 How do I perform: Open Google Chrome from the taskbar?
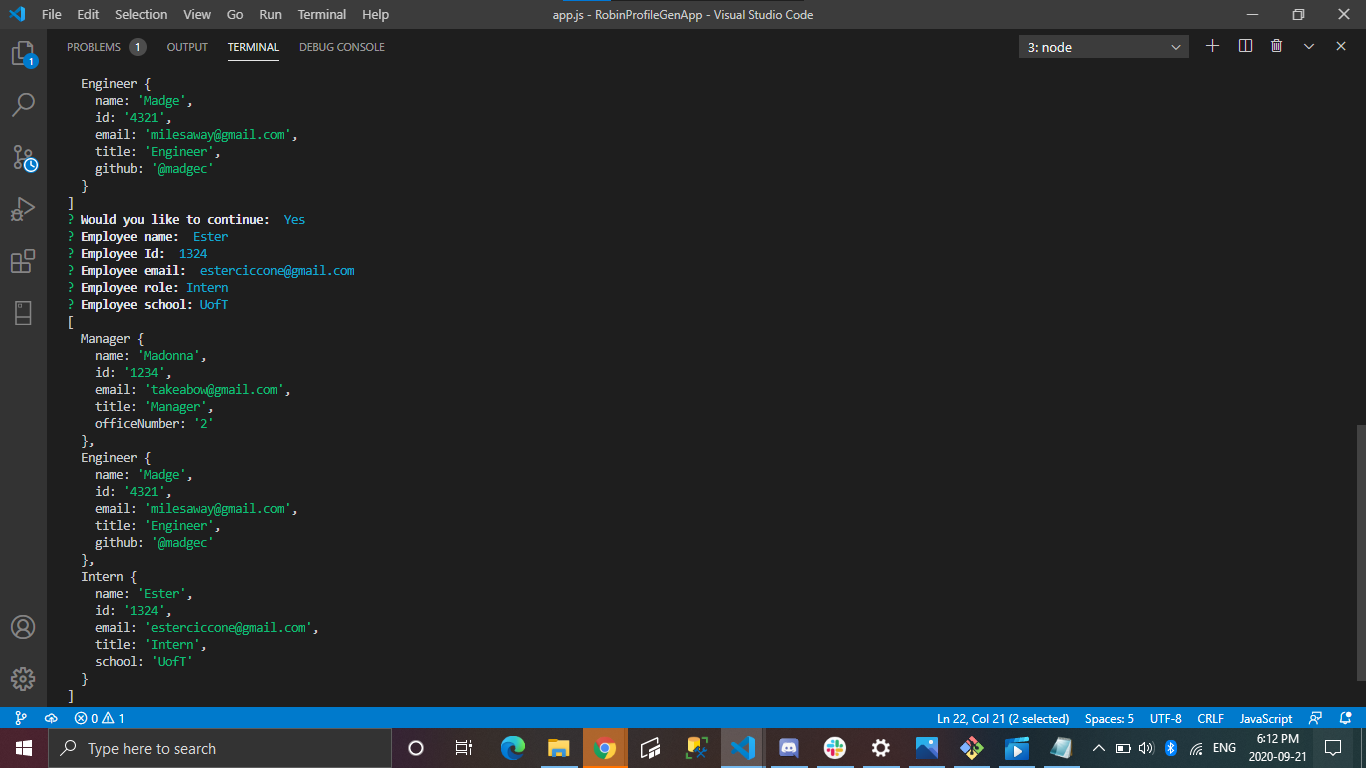point(604,748)
